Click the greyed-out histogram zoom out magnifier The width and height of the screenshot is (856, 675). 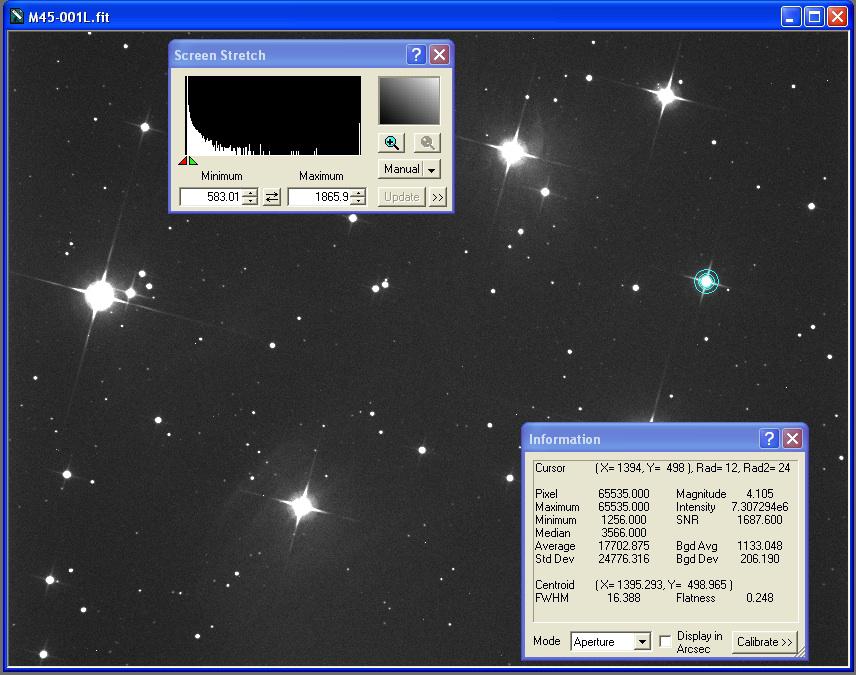coord(427,143)
